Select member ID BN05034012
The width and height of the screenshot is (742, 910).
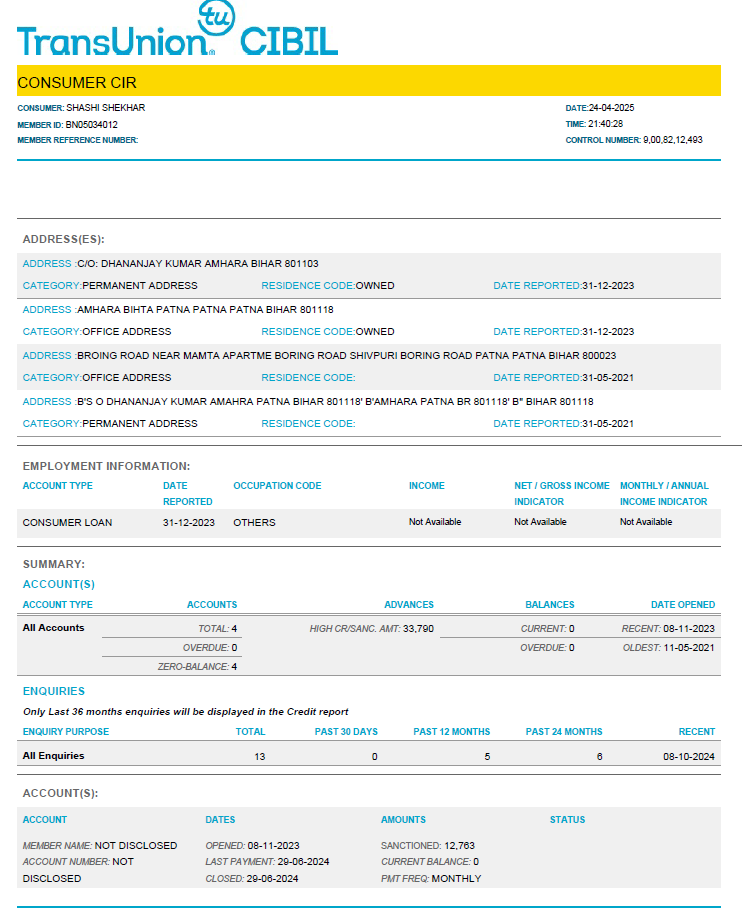click(92, 125)
